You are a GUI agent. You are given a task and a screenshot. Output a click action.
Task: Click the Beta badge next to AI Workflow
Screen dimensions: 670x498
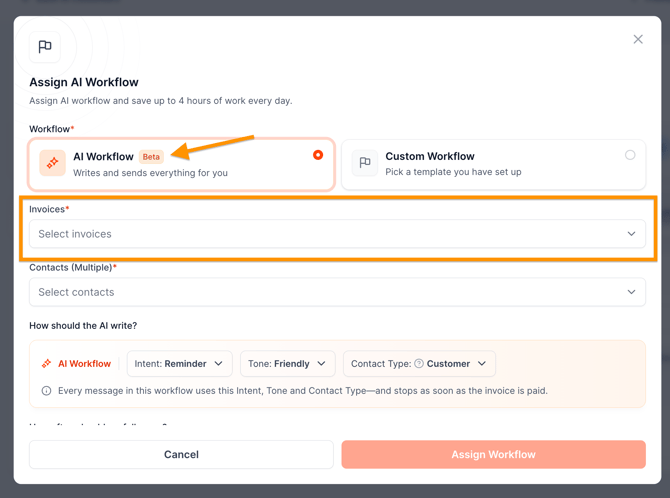(x=151, y=157)
